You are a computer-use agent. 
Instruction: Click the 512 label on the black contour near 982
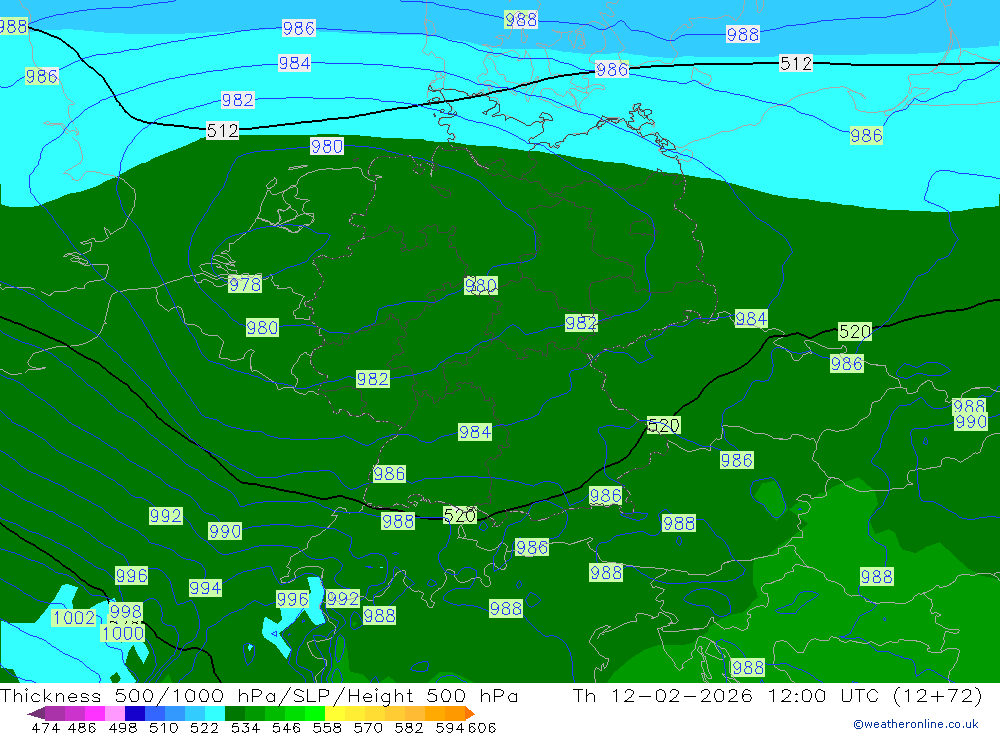pyautogui.click(x=223, y=131)
